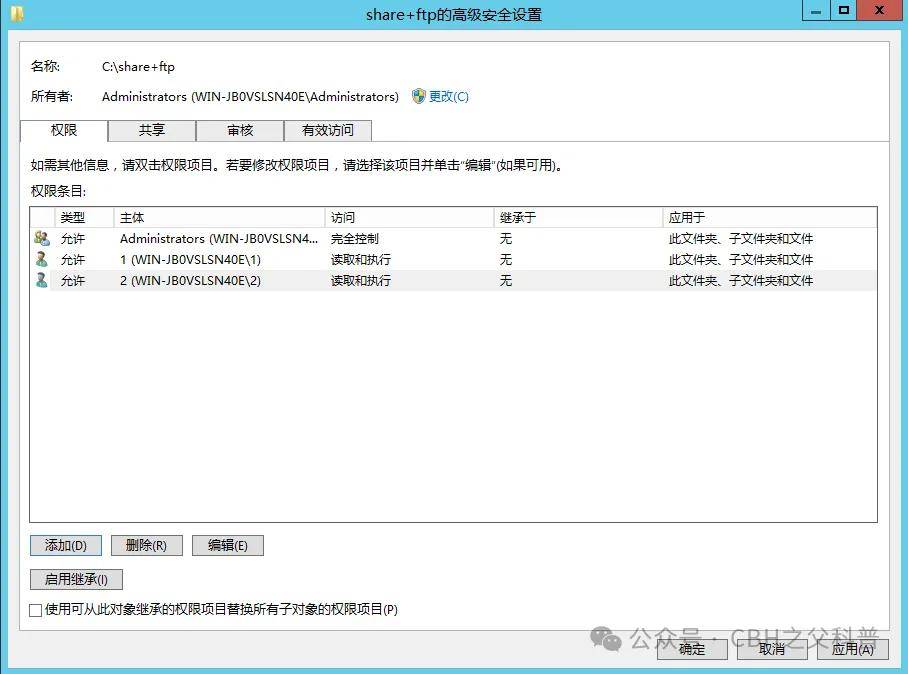Click the Administrators group icon in permission list
908x674 pixels.
[41, 238]
